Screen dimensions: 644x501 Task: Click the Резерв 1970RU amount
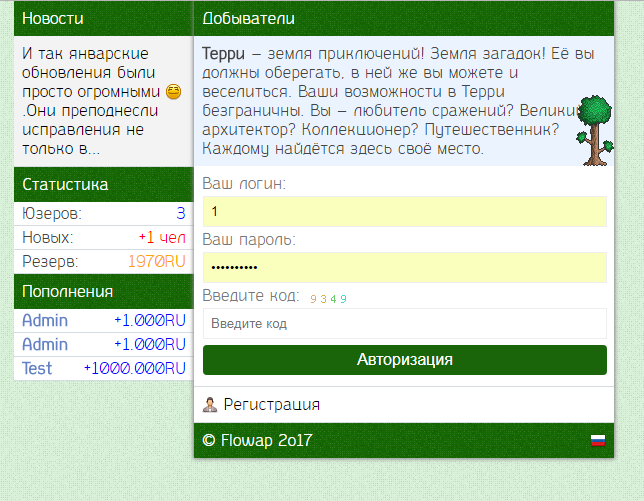[157, 261]
